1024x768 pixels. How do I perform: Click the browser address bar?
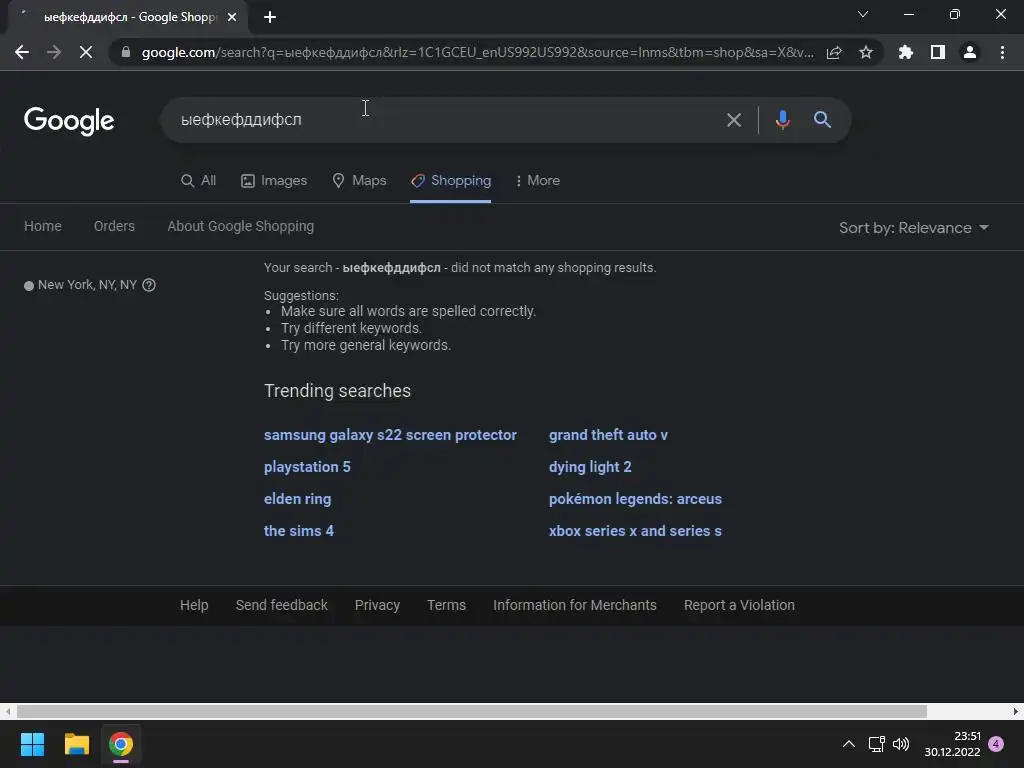[x=477, y=52]
